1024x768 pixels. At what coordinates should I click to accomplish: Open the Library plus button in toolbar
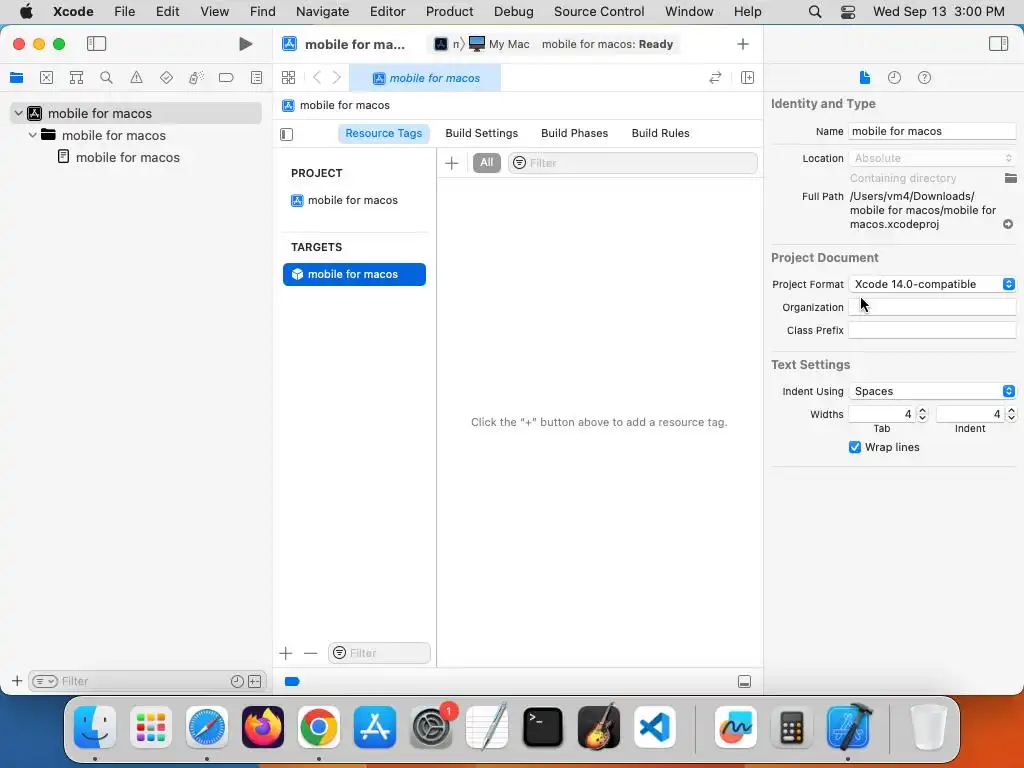(x=743, y=44)
